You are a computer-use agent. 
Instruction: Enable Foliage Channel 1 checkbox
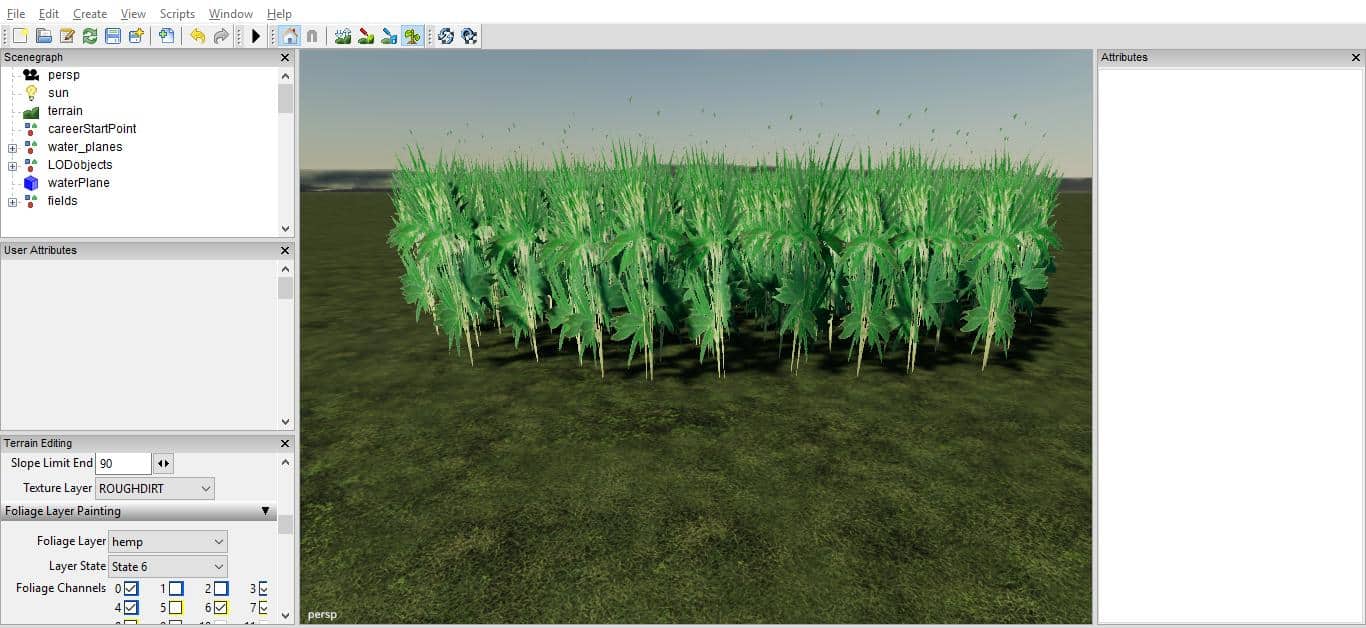pyautogui.click(x=176, y=589)
